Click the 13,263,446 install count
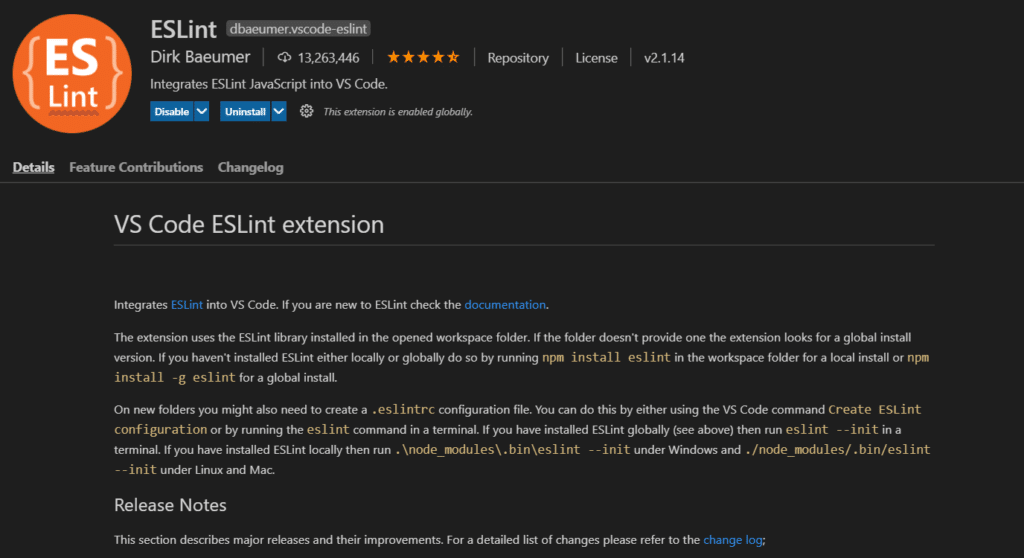 328,57
